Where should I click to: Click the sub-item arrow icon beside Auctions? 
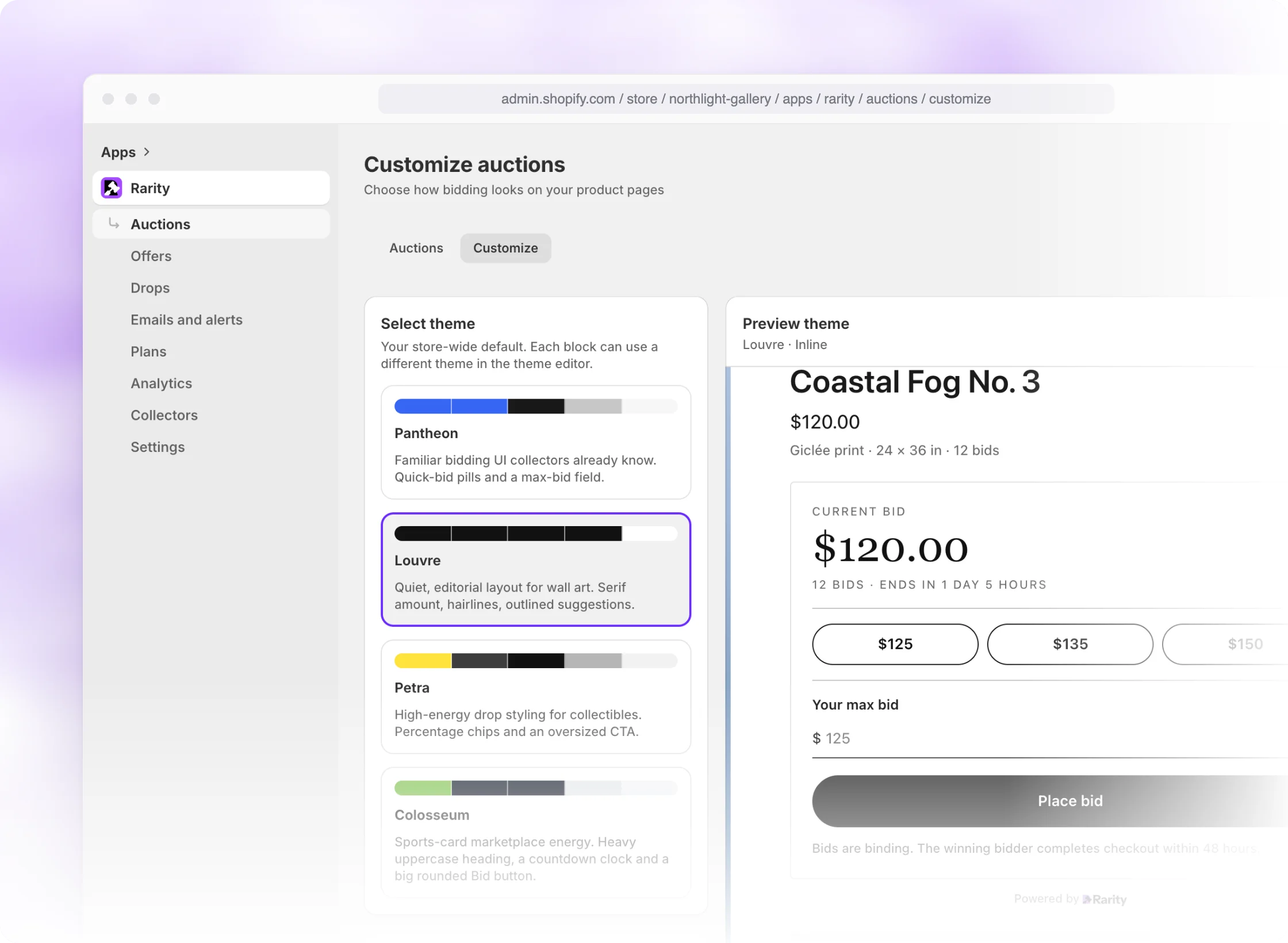click(x=114, y=224)
